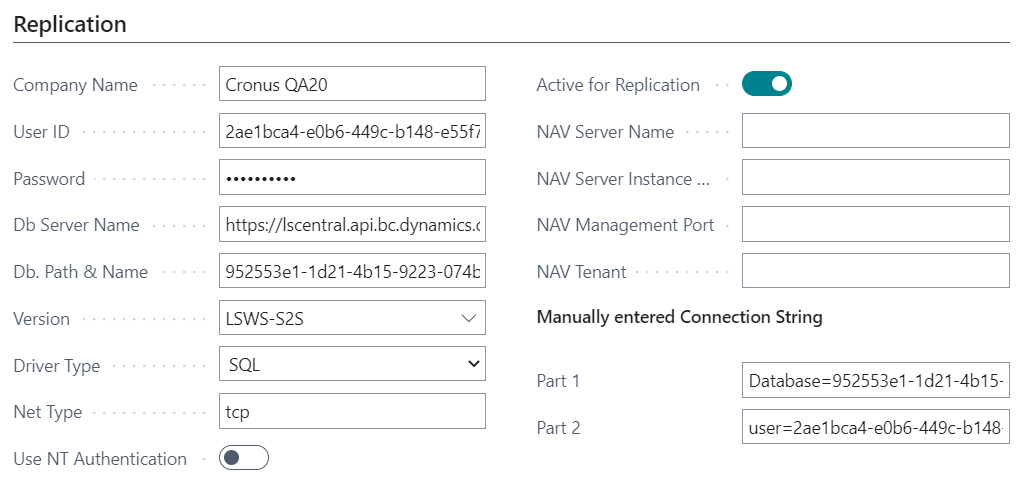Click the Db Server Name field
The image size is (1029, 487).
351,225
